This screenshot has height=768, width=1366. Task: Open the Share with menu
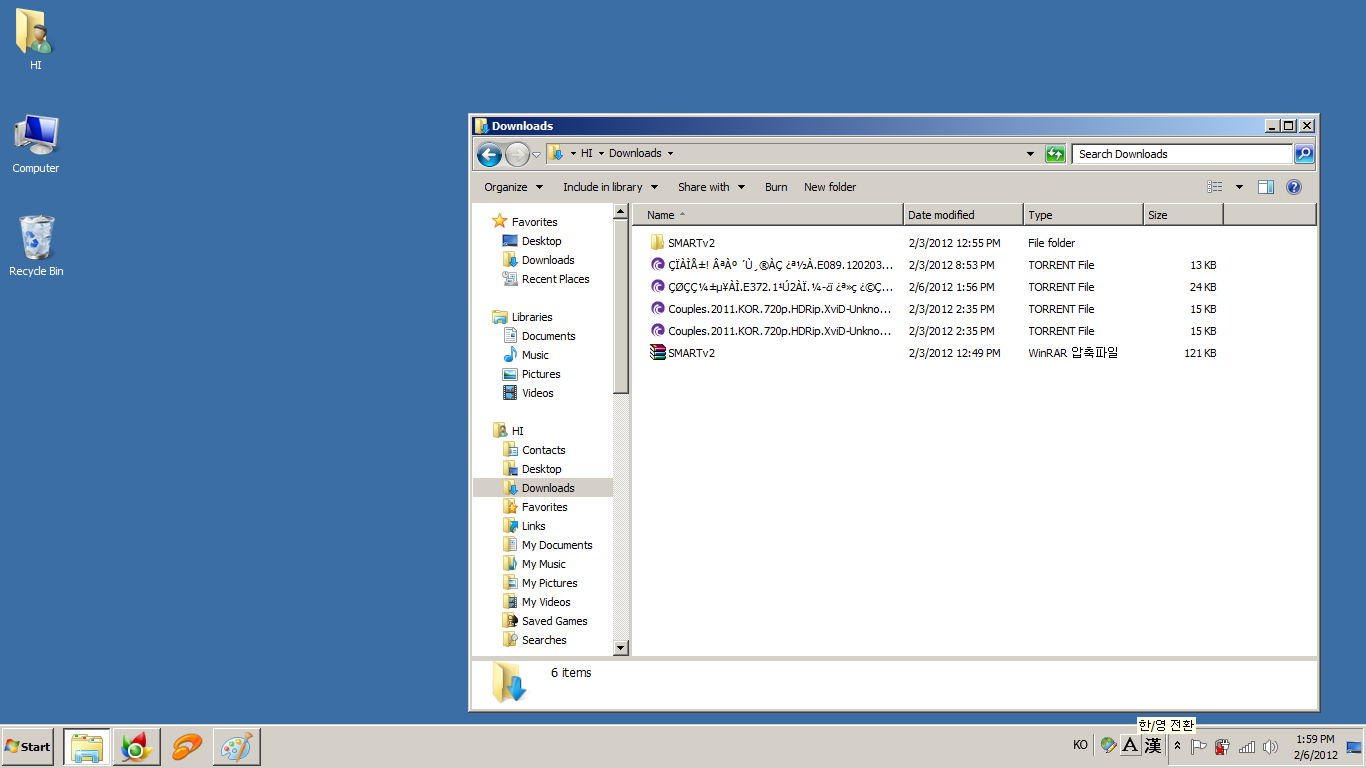[711, 187]
